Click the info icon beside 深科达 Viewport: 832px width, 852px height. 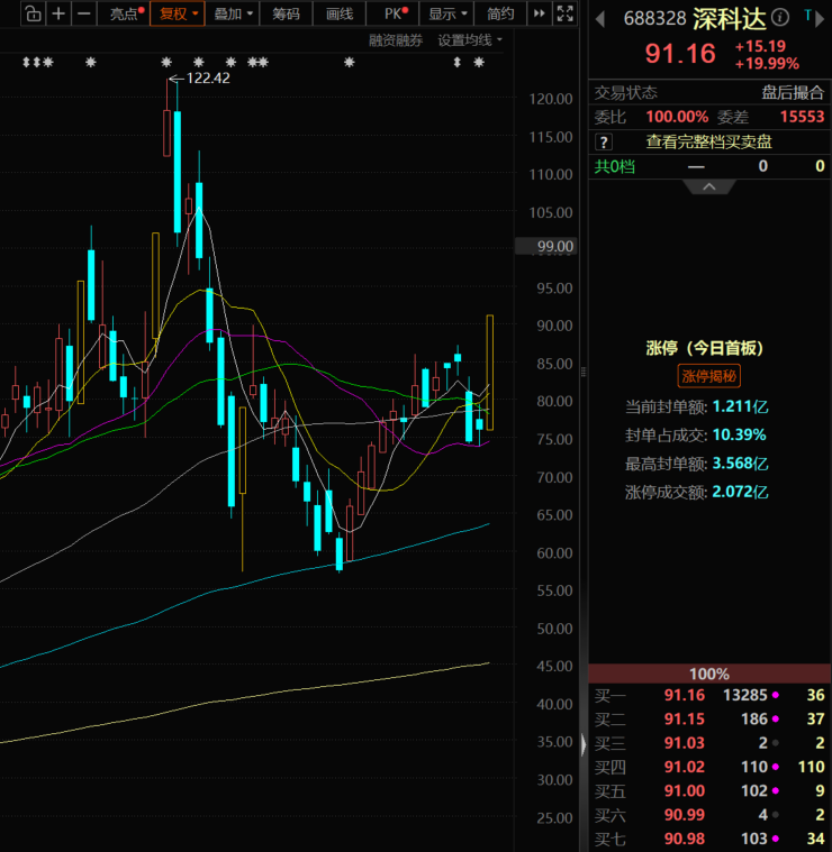(x=780, y=18)
